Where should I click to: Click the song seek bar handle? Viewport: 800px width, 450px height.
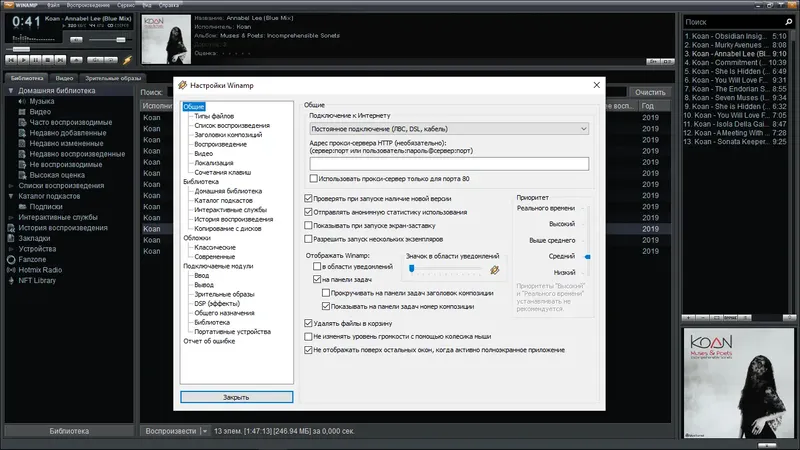(21, 49)
